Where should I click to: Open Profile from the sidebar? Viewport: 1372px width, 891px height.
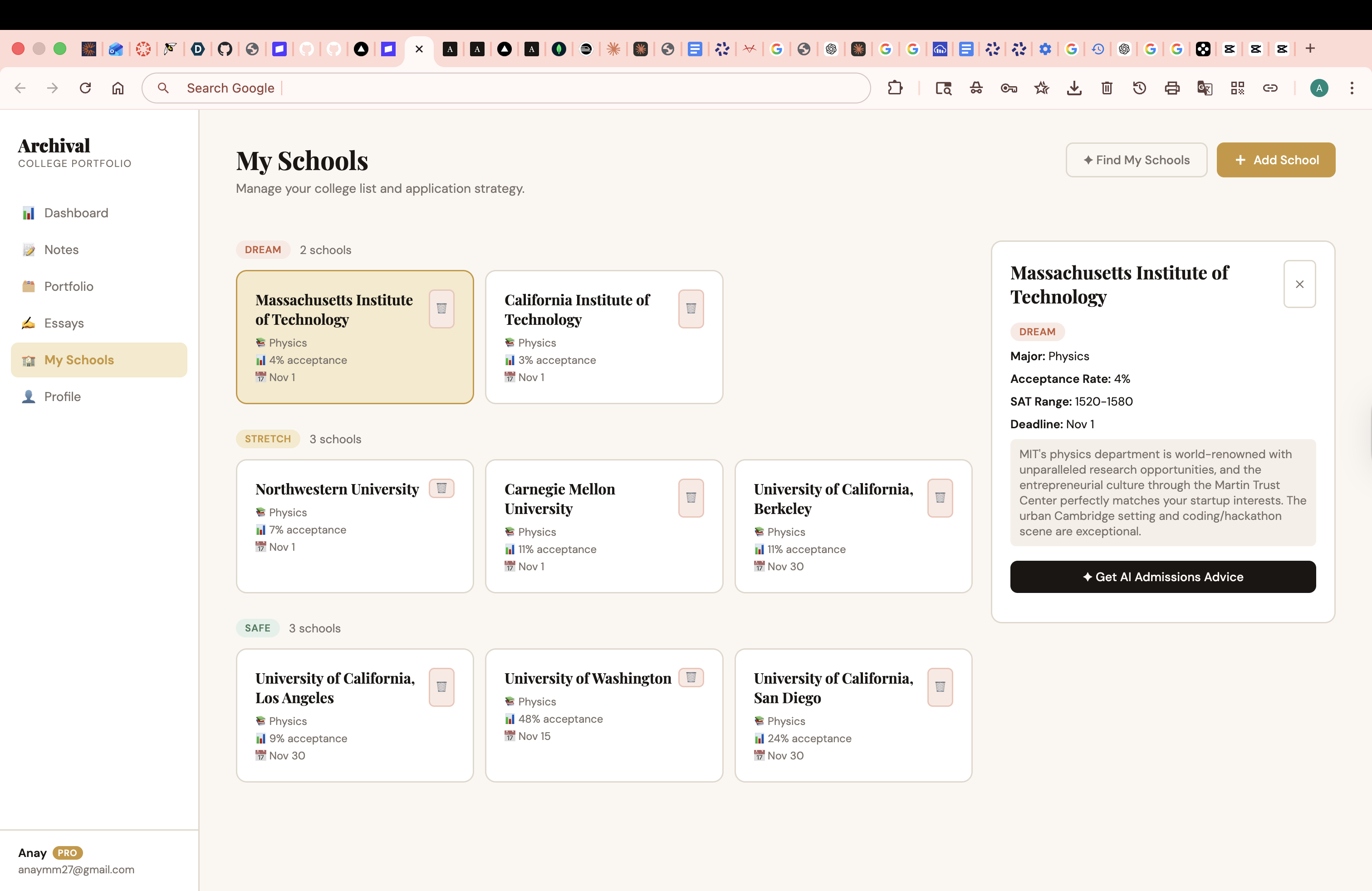(62, 397)
